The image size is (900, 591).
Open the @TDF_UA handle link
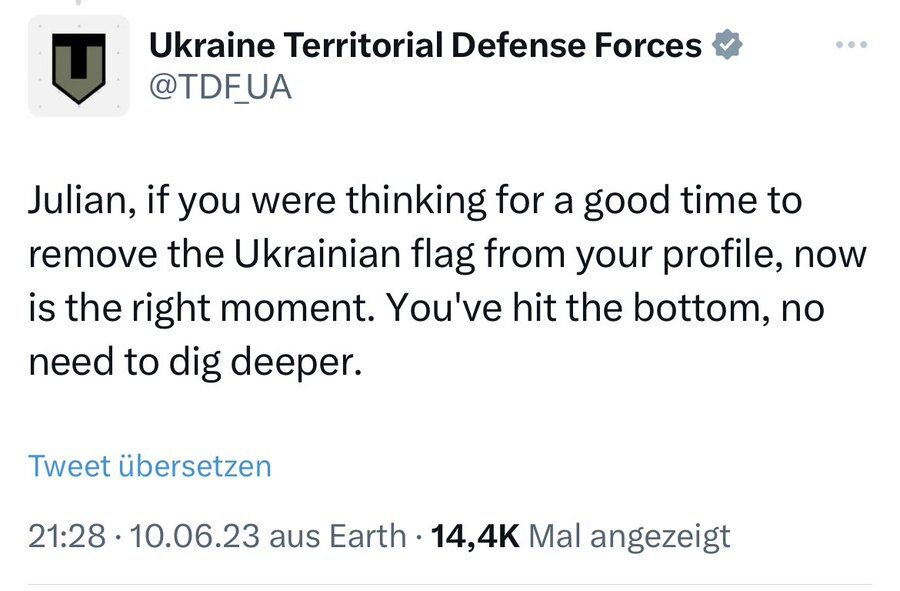pyautogui.click(x=220, y=87)
